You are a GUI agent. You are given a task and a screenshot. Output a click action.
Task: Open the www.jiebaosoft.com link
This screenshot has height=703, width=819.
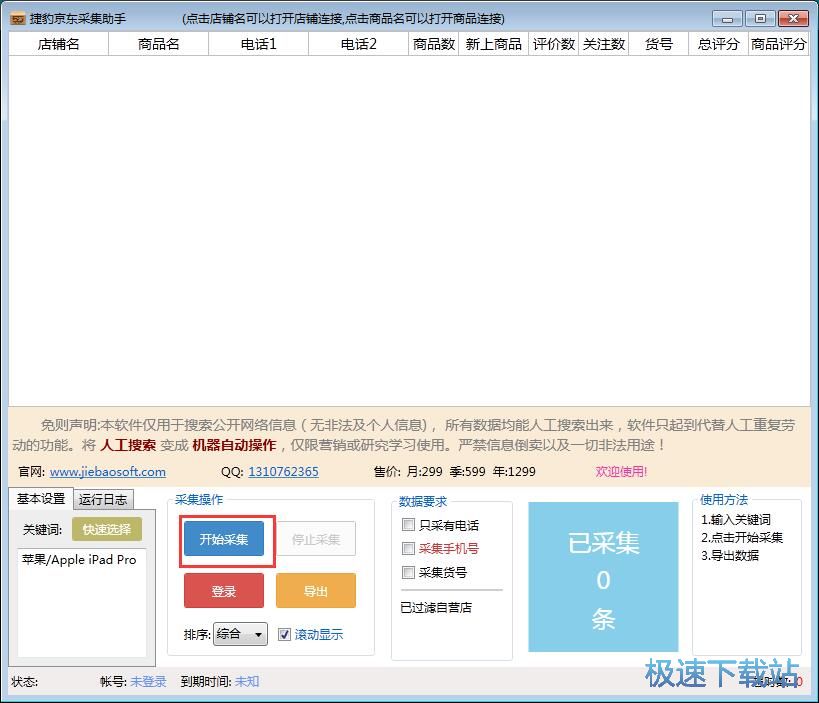coord(108,472)
